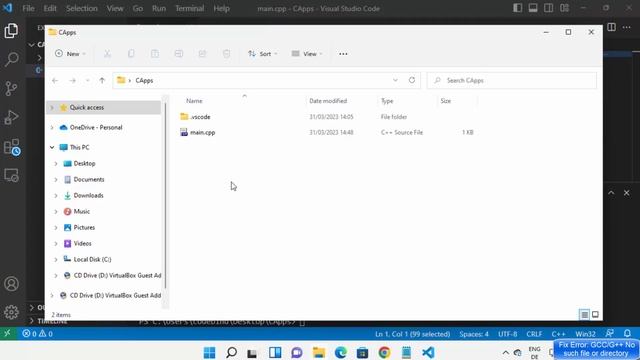
Task: Expand Local Disk (C:) node
Action: click(x=56, y=259)
